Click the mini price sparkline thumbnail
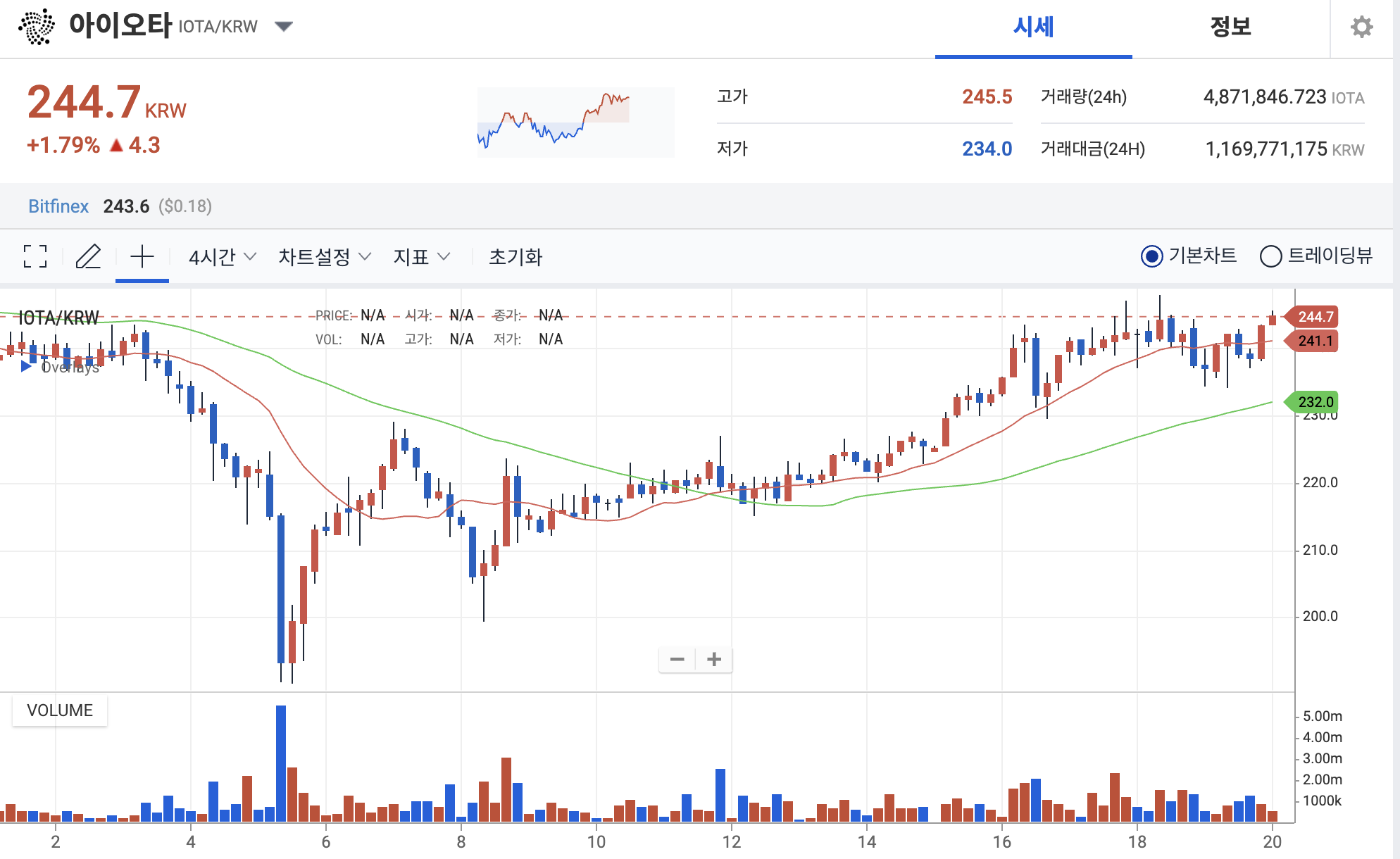This screenshot has width=1400, height=859. 575,122
